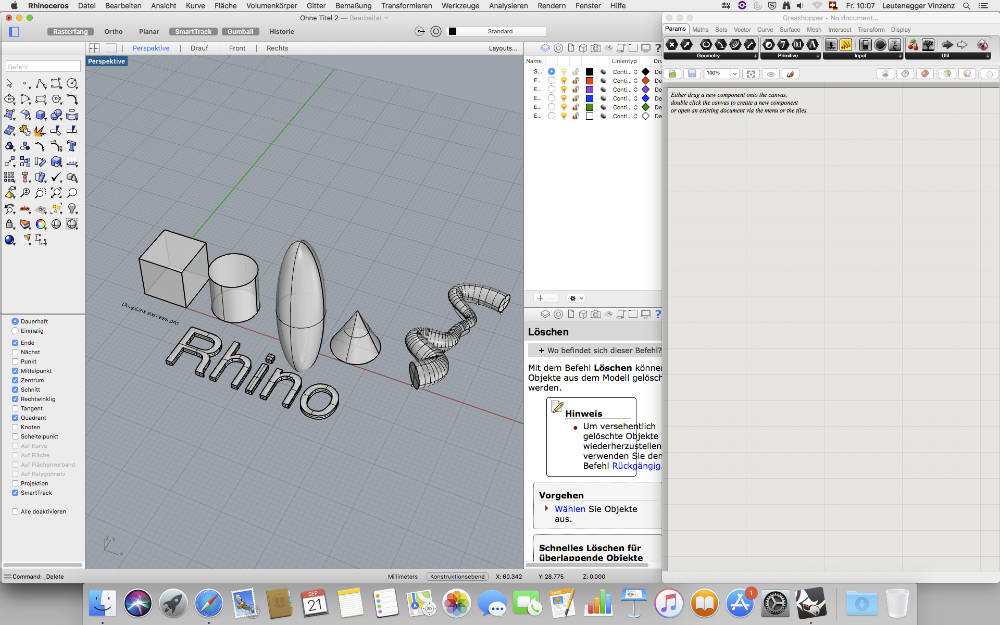Image resolution: width=1000 pixels, height=625 pixels.
Task: Open the red layer color swatch
Action: click(x=589, y=81)
